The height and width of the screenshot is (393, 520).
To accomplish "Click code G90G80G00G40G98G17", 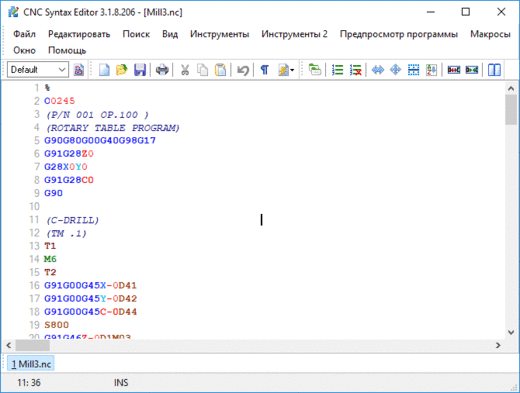I will pos(100,140).
